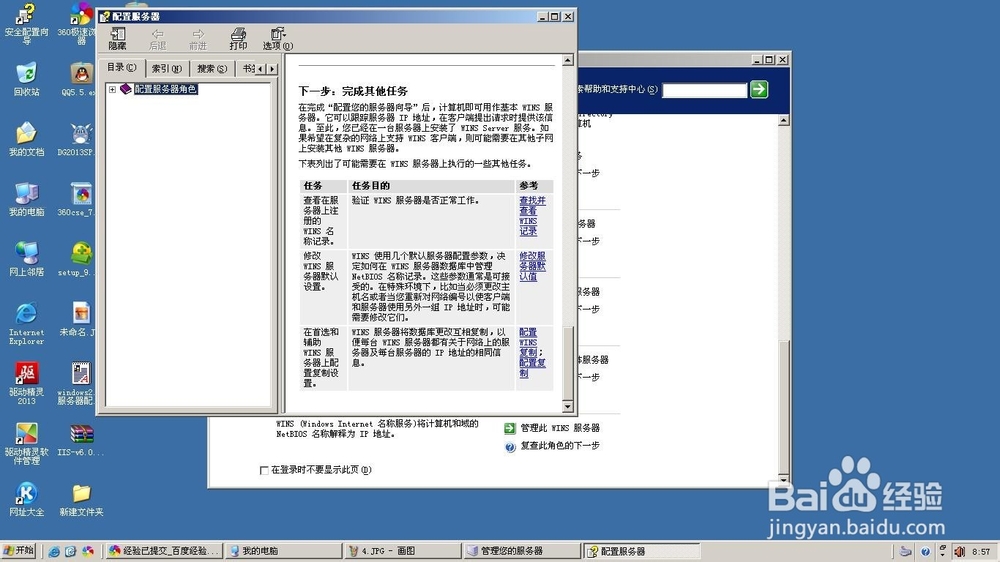Click the tab strip left scroll arrow
Image resolution: width=1000 pixels, height=562 pixels.
point(260,69)
